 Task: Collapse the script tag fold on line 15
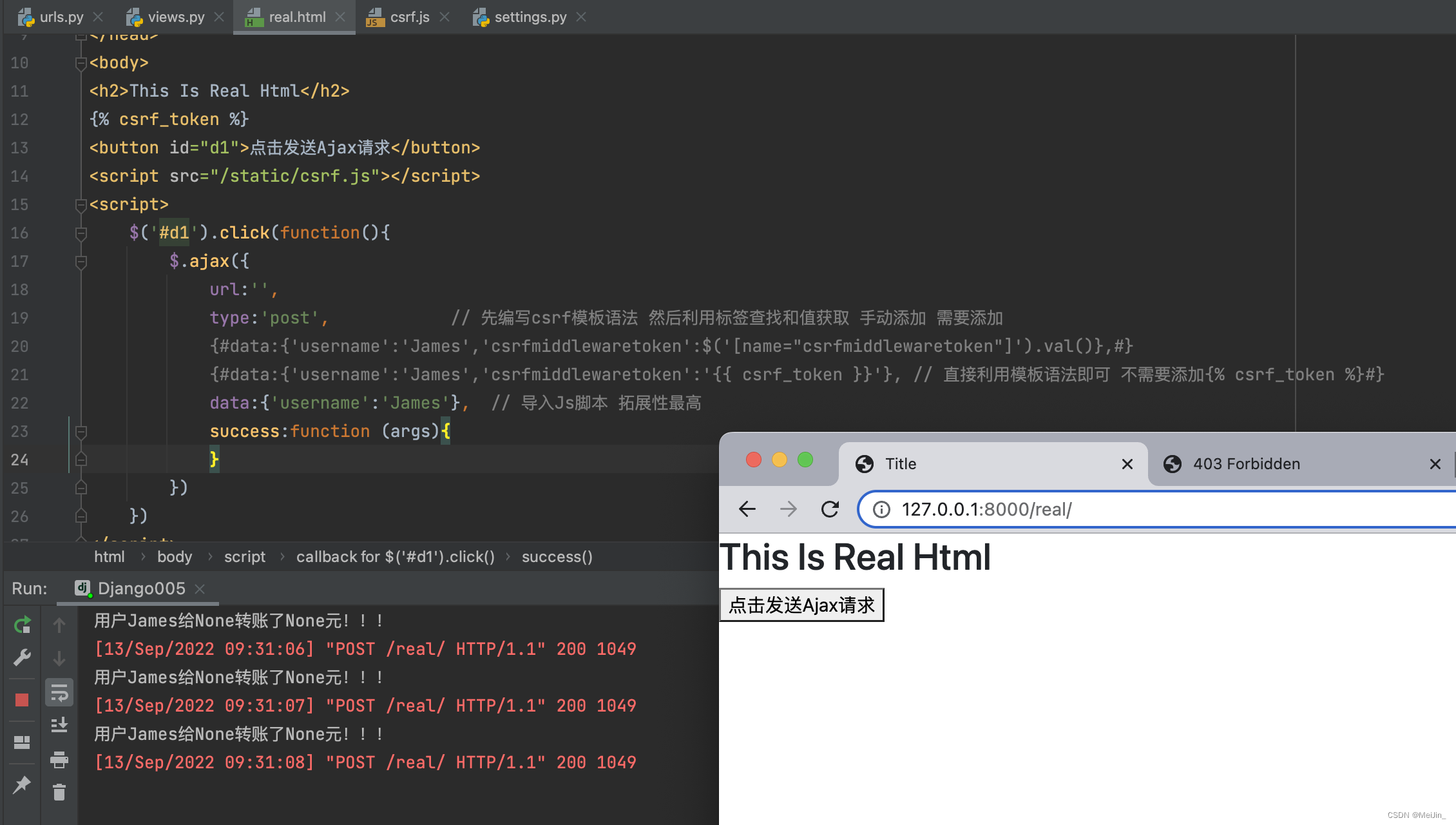coord(81,205)
